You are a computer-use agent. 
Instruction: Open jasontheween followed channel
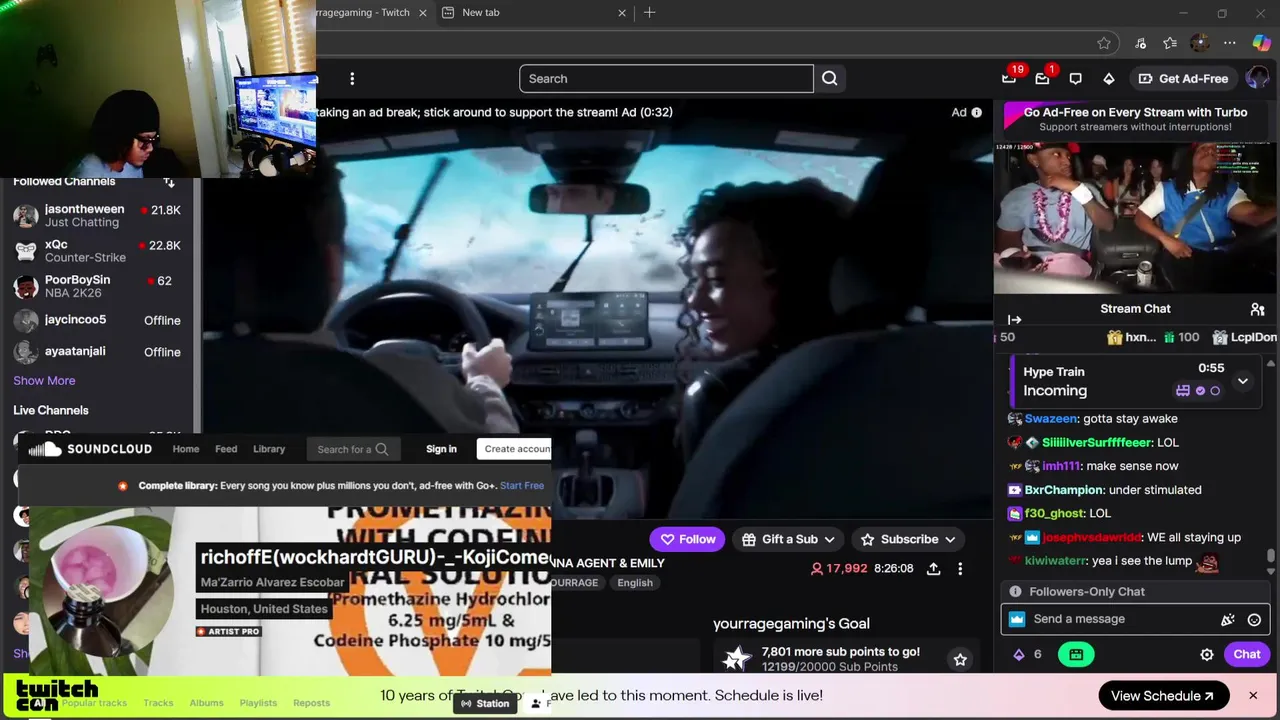pos(97,215)
